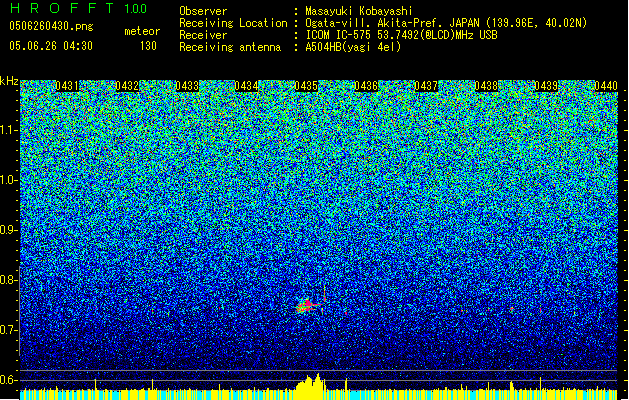This screenshot has width=629, height=400.
Task: Click the Receiving antenna label
Action: pyautogui.click(x=230, y=47)
